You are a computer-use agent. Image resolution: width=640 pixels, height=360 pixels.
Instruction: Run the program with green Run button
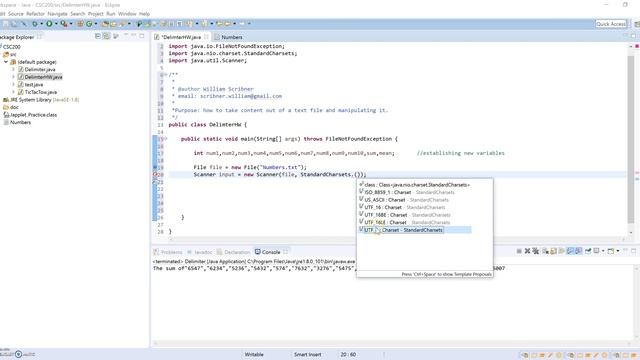click(x=49, y=24)
